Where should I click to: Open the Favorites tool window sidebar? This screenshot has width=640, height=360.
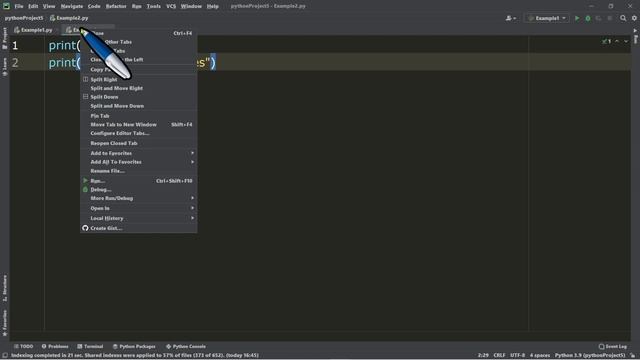click(x=4, y=323)
